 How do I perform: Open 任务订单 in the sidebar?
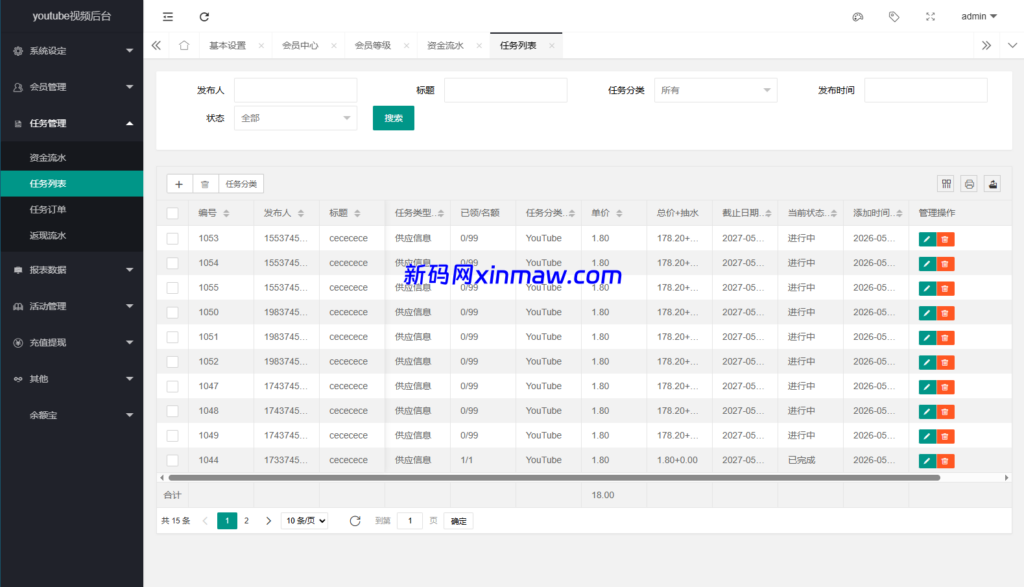click(x=72, y=210)
